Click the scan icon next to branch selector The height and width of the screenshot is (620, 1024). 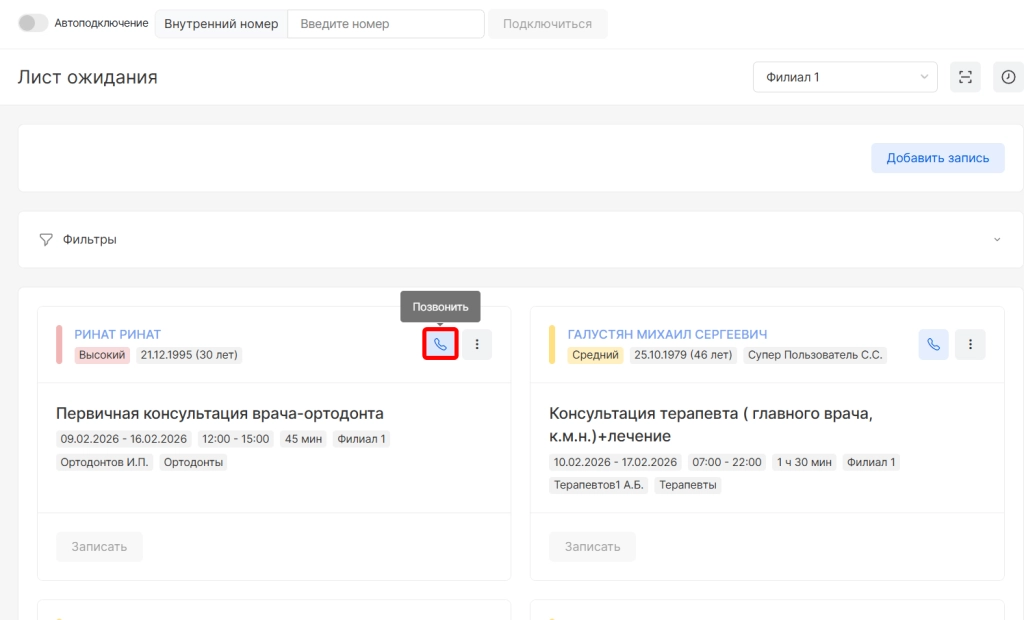(965, 77)
